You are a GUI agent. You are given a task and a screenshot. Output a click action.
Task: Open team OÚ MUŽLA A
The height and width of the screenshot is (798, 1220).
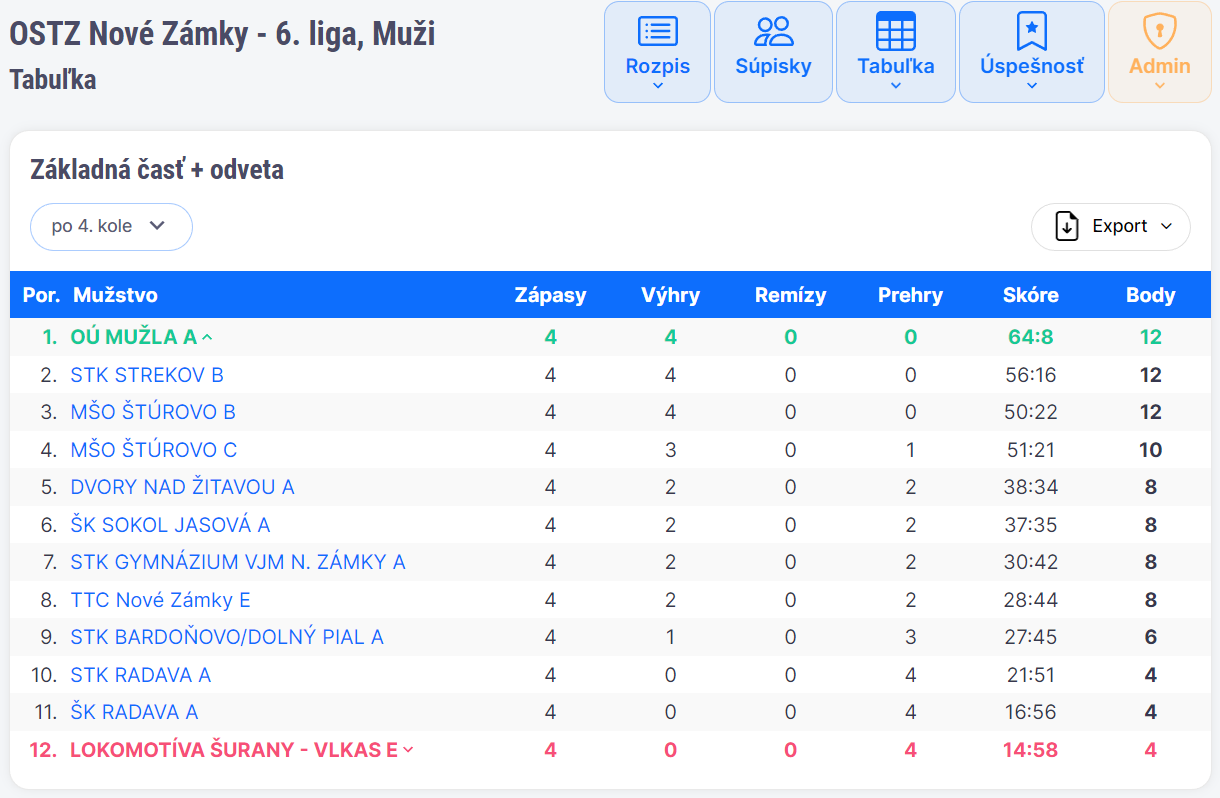(133, 337)
